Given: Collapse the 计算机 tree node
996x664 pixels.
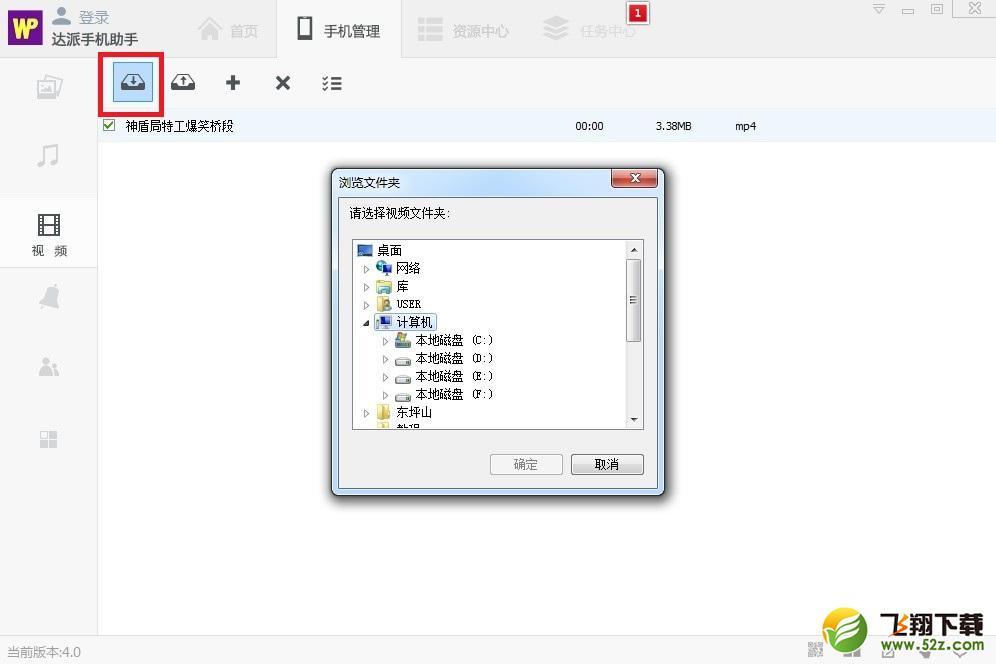Looking at the screenshot, I should tap(367, 323).
